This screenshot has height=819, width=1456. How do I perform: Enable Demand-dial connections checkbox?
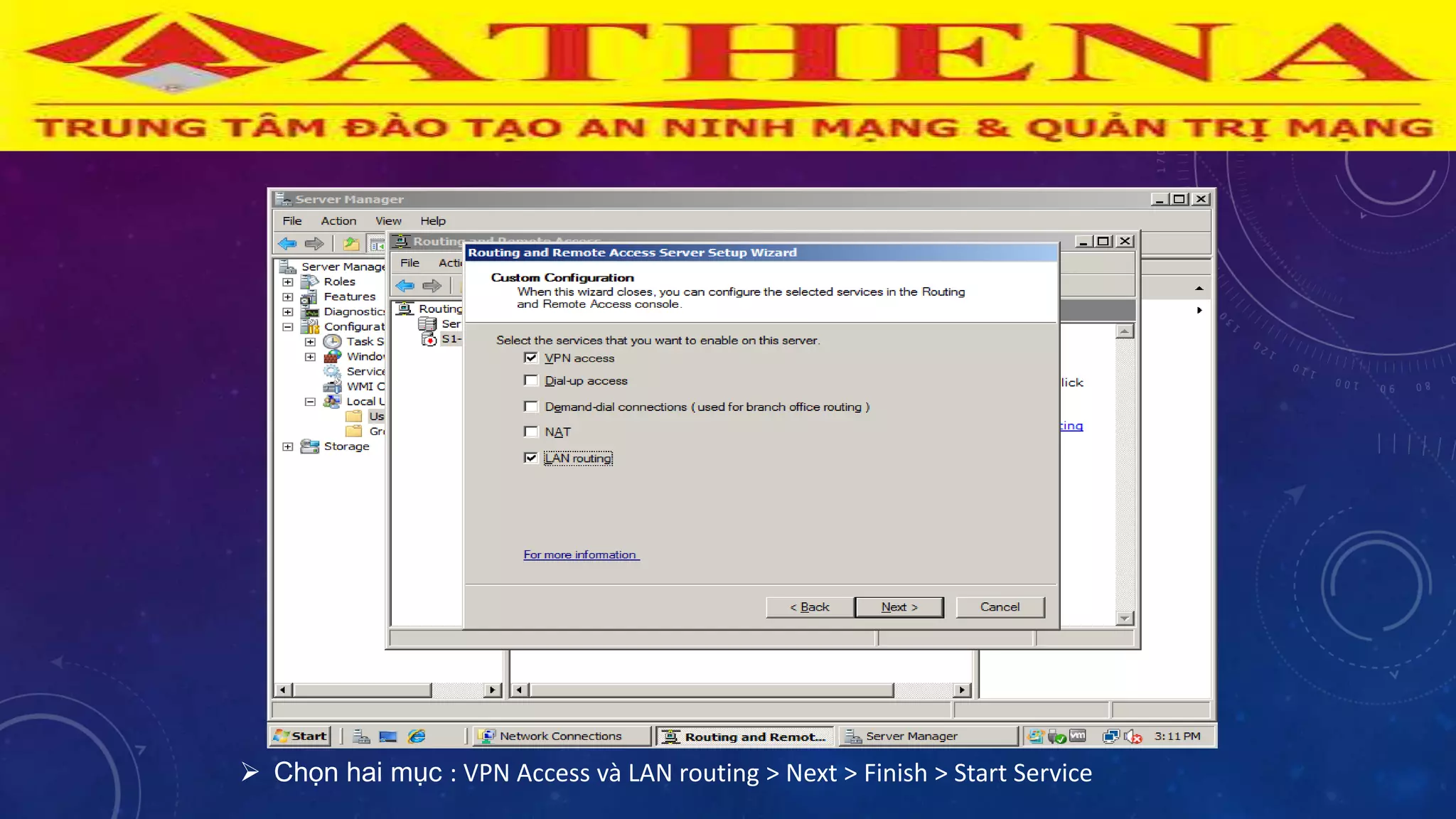tap(531, 407)
